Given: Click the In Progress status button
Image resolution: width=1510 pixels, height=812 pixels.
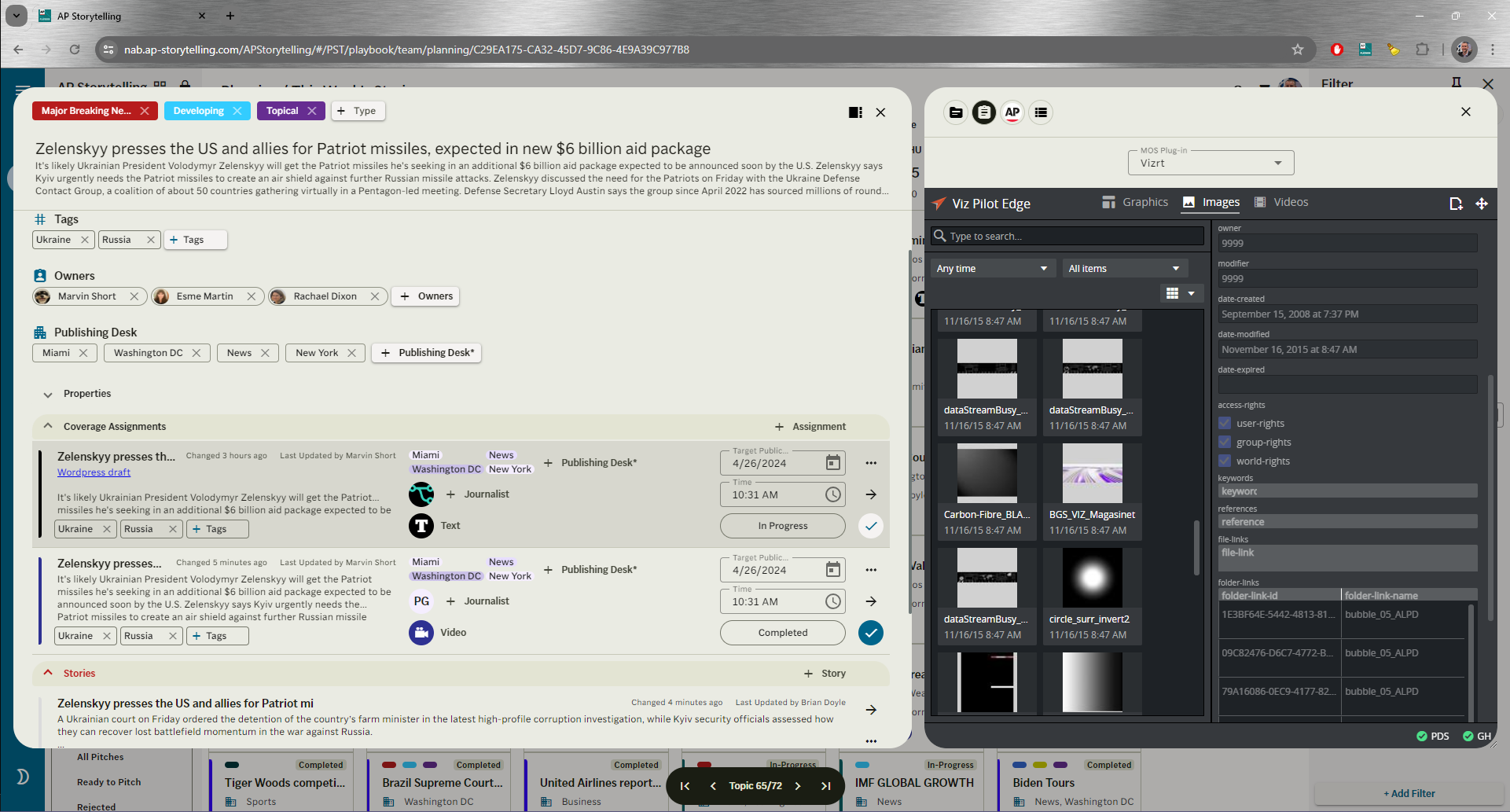Looking at the screenshot, I should coord(782,525).
